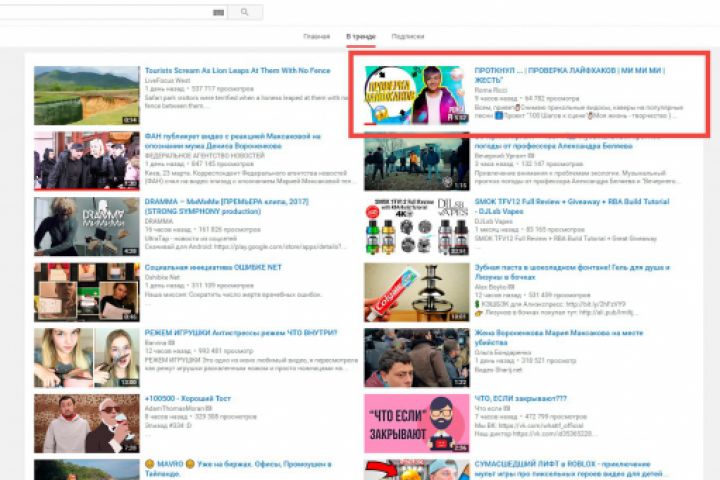The width and height of the screenshot is (720, 480).
Task: Open the Вечерний Ургант weather forecast thumbnail
Action: [x=416, y=162]
